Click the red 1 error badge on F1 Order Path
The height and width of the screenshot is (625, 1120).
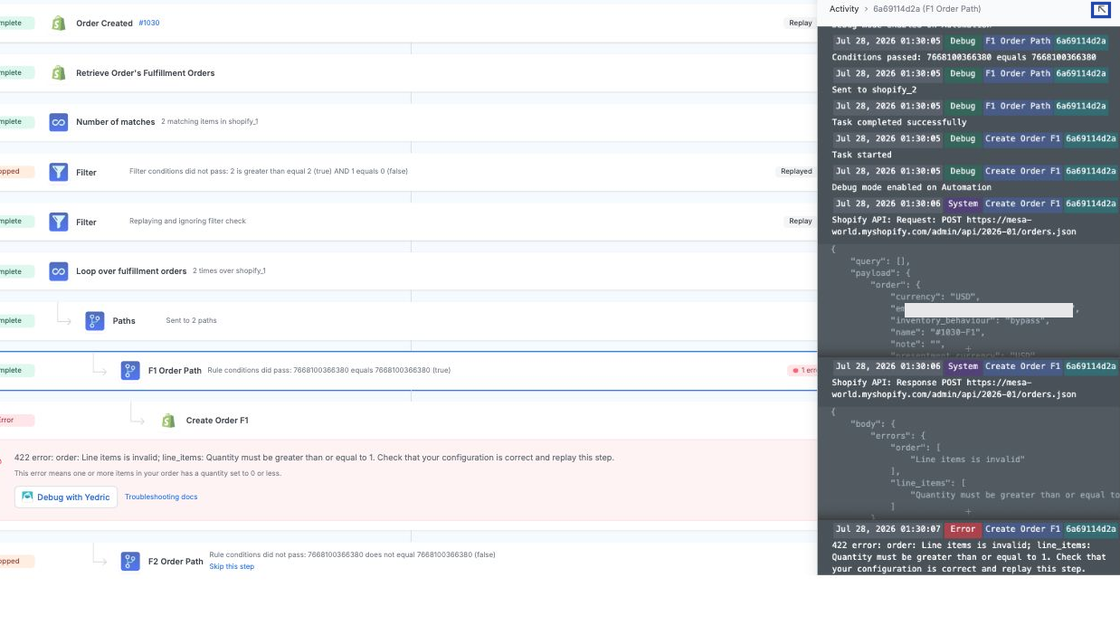(x=802, y=371)
